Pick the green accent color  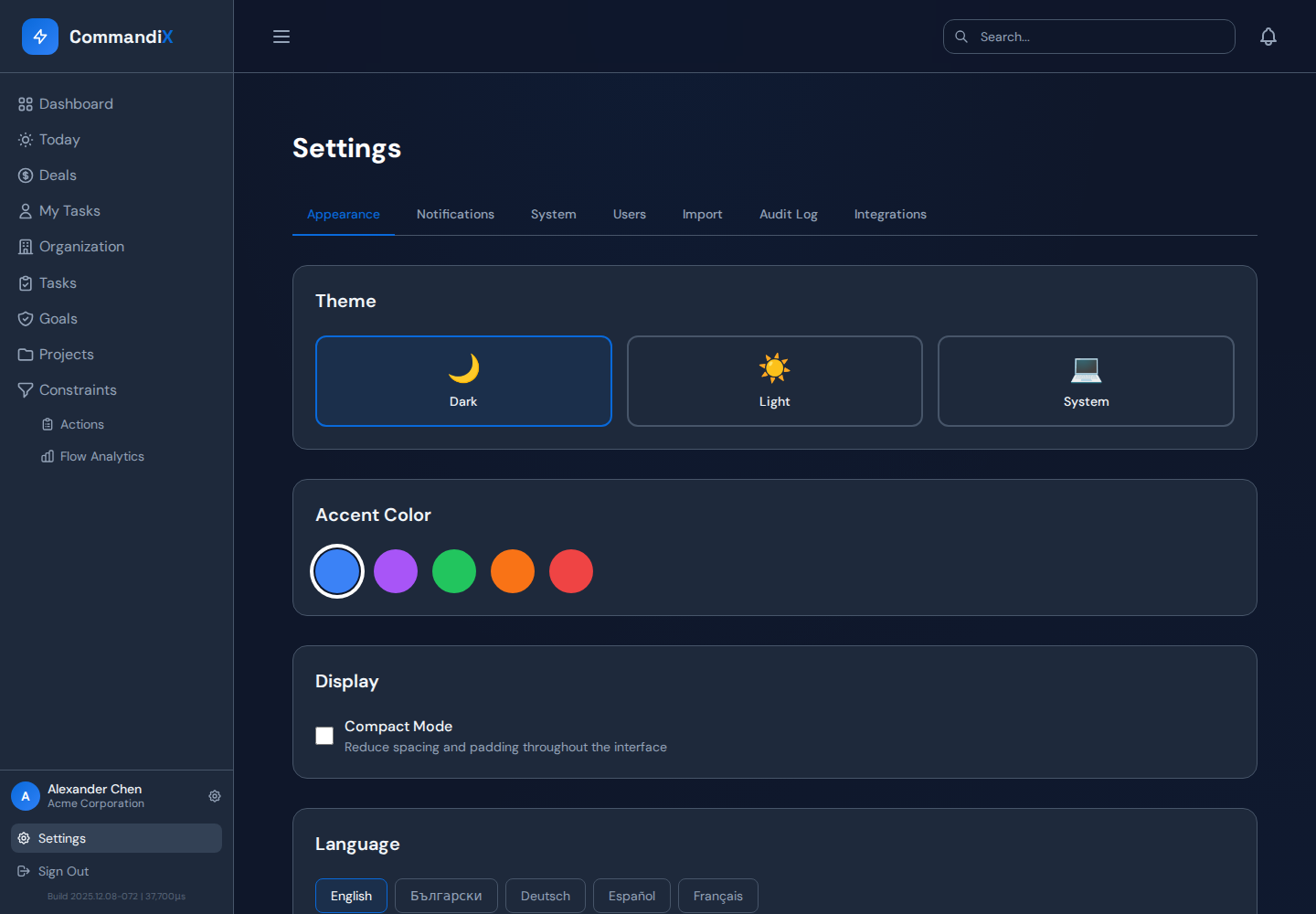tap(454, 571)
